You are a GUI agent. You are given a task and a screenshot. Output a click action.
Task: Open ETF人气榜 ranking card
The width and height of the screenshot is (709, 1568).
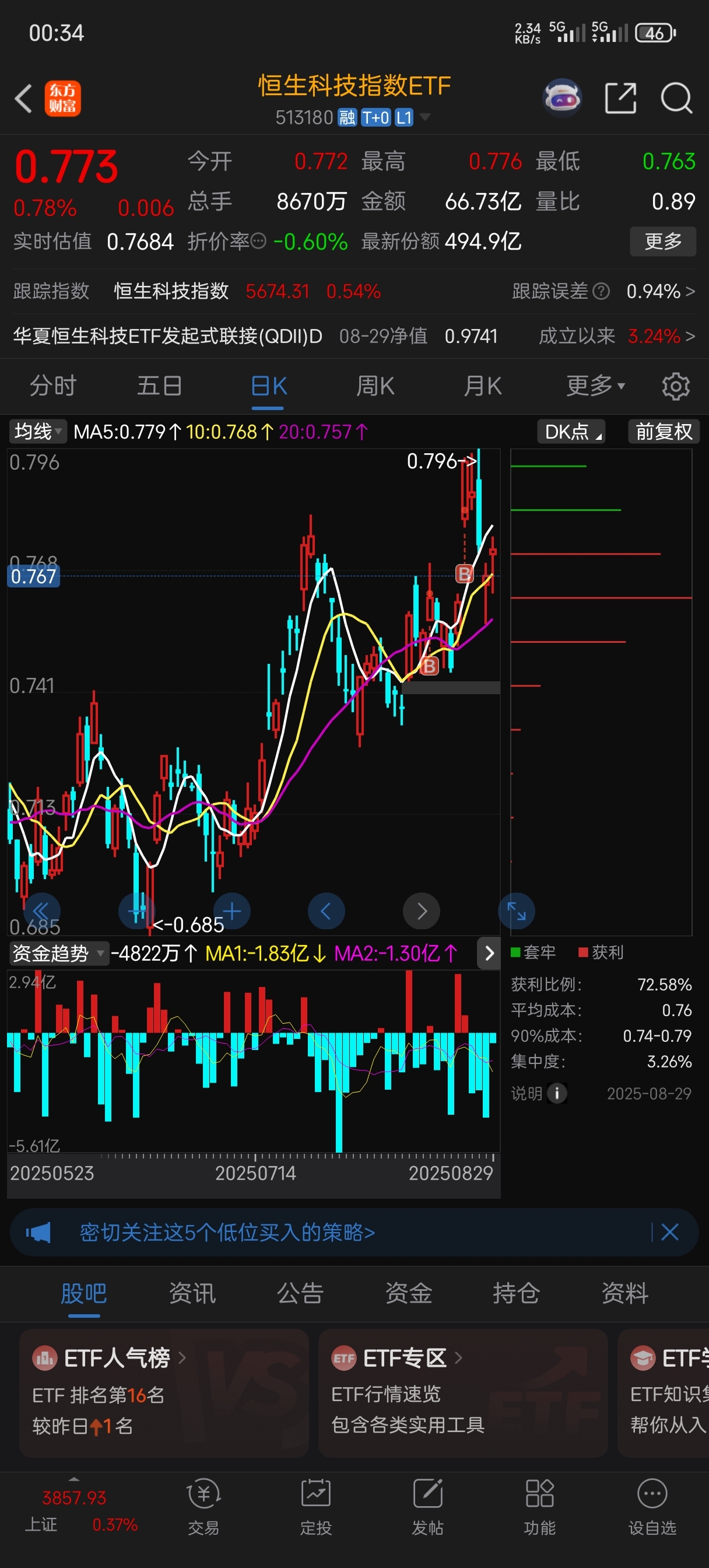164,1392
